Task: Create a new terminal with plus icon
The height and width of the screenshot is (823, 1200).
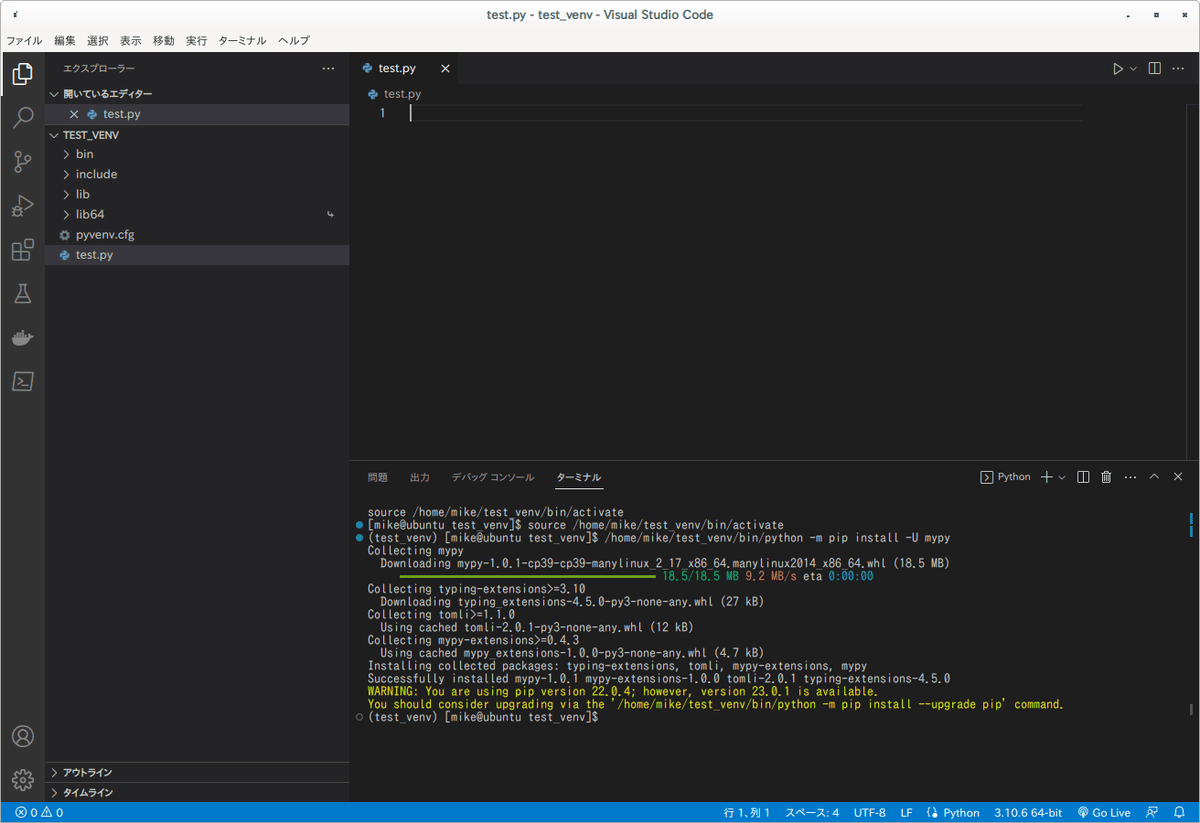Action: pos(1046,477)
